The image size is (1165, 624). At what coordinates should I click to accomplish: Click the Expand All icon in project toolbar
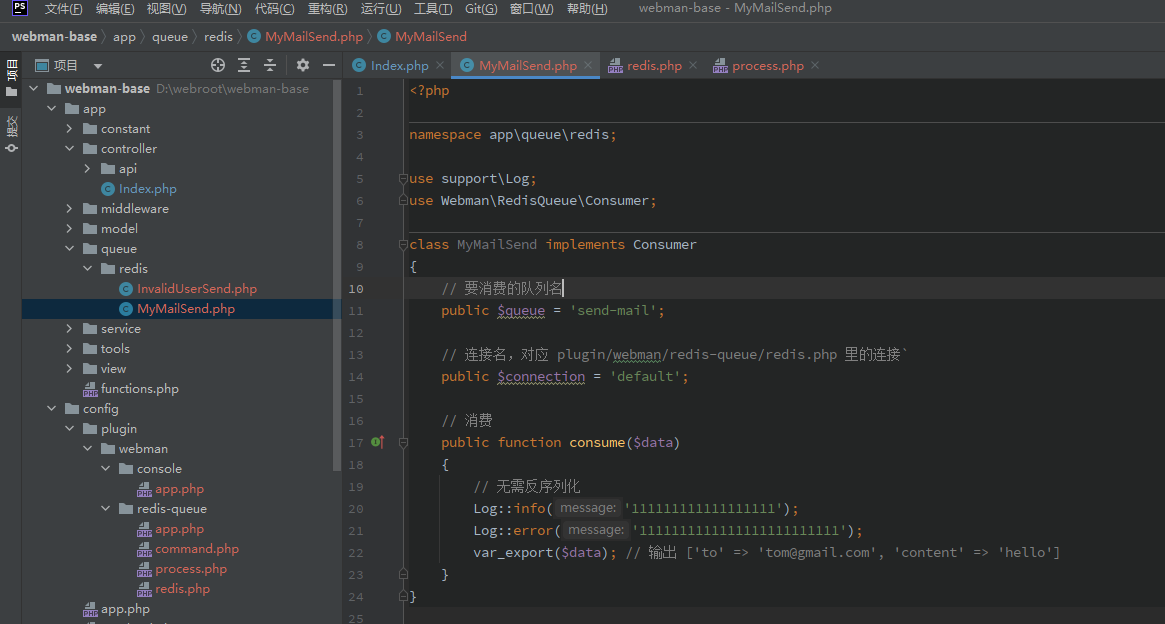[x=244, y=65]
